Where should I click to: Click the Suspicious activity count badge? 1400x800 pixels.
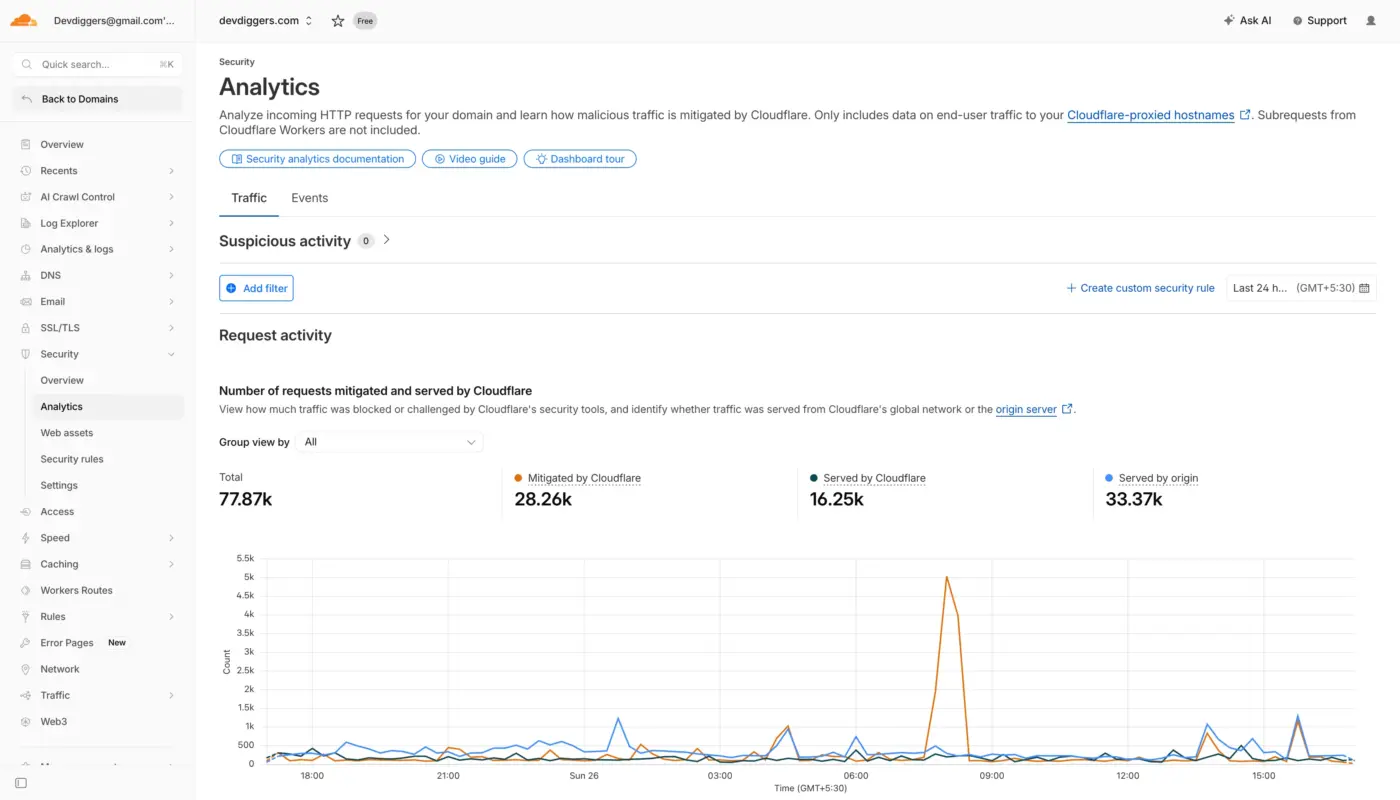click(x=366, y=241)
